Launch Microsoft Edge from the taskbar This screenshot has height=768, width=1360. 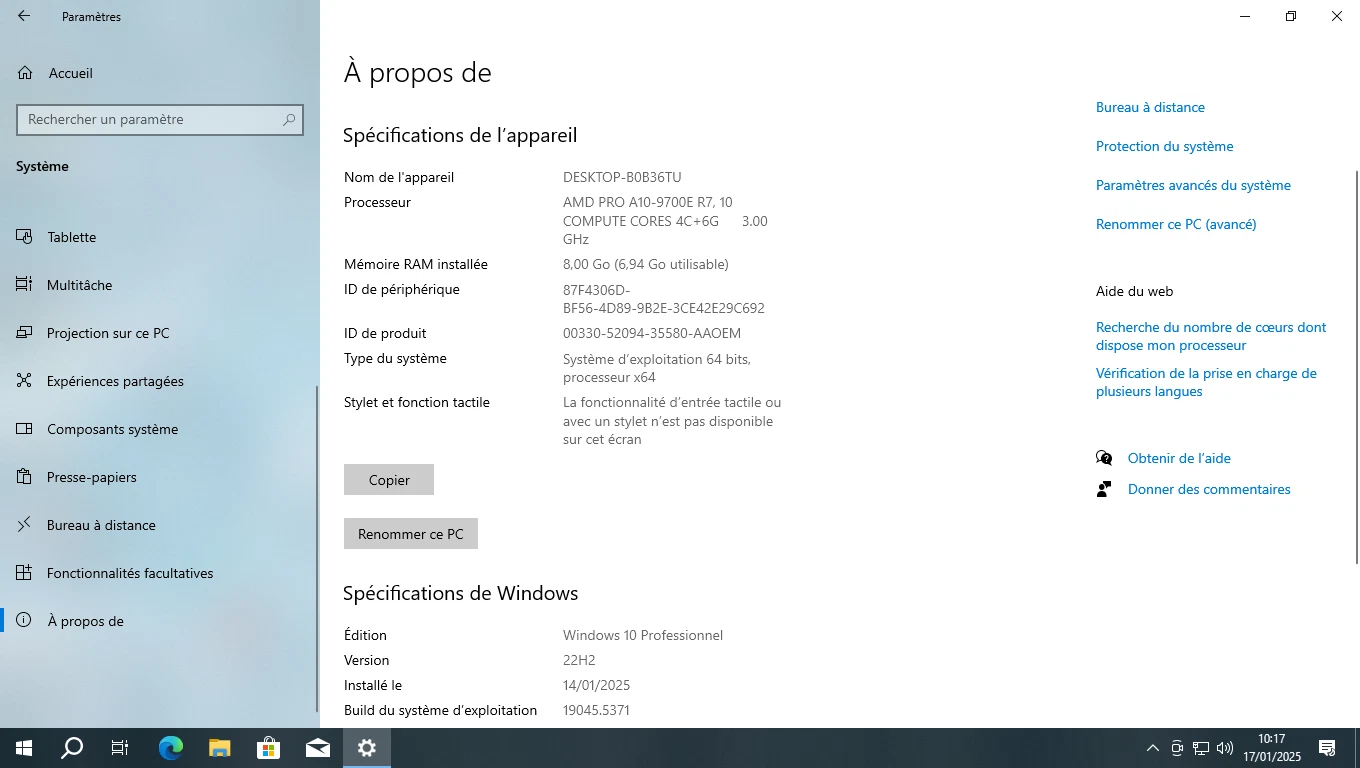pos(171,747)
